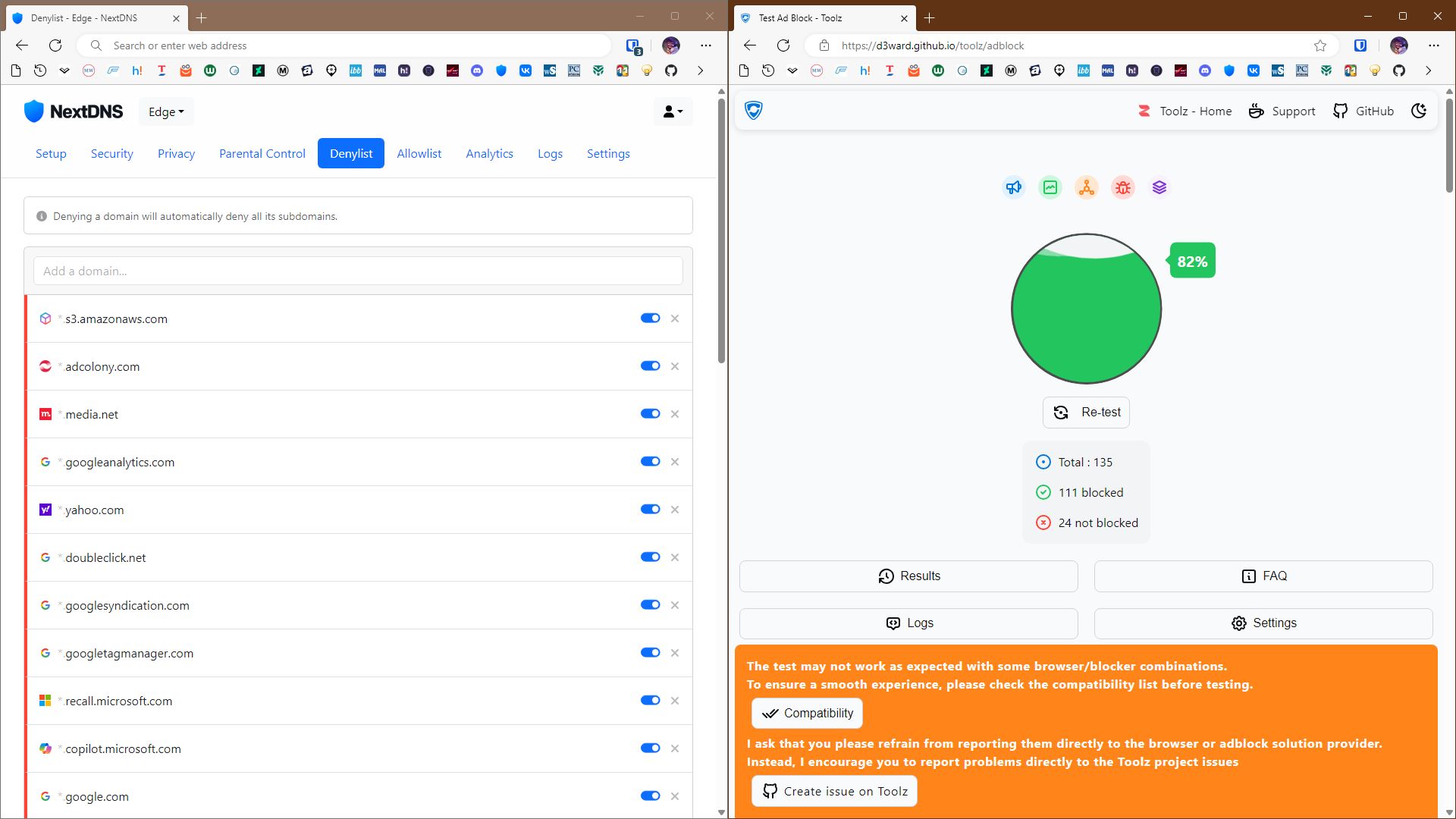Disable the s3.amazonaws.com denylist rule

tap(651, 318)
